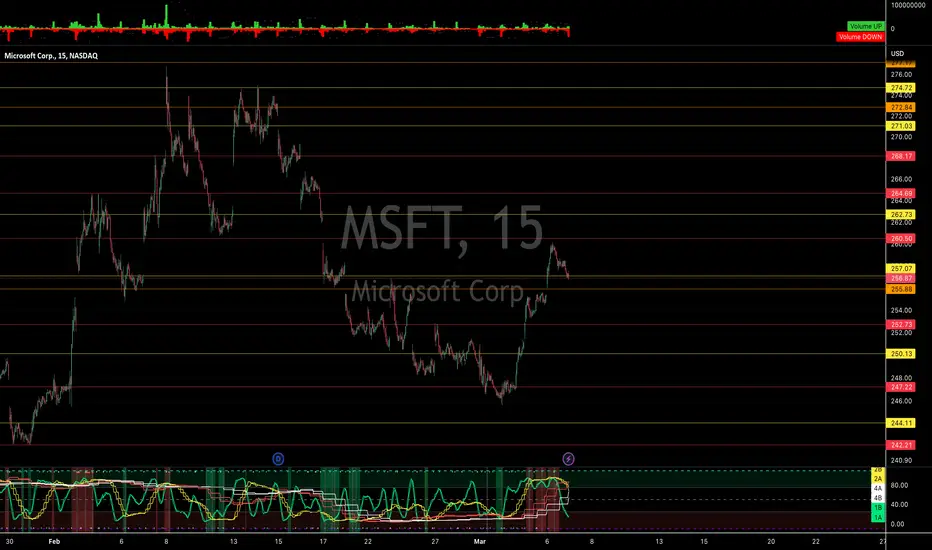Click the Microsoft Corp., 15, NASDAQ title
The width and height of the screenshot is (932, 550).
point(51,56)
